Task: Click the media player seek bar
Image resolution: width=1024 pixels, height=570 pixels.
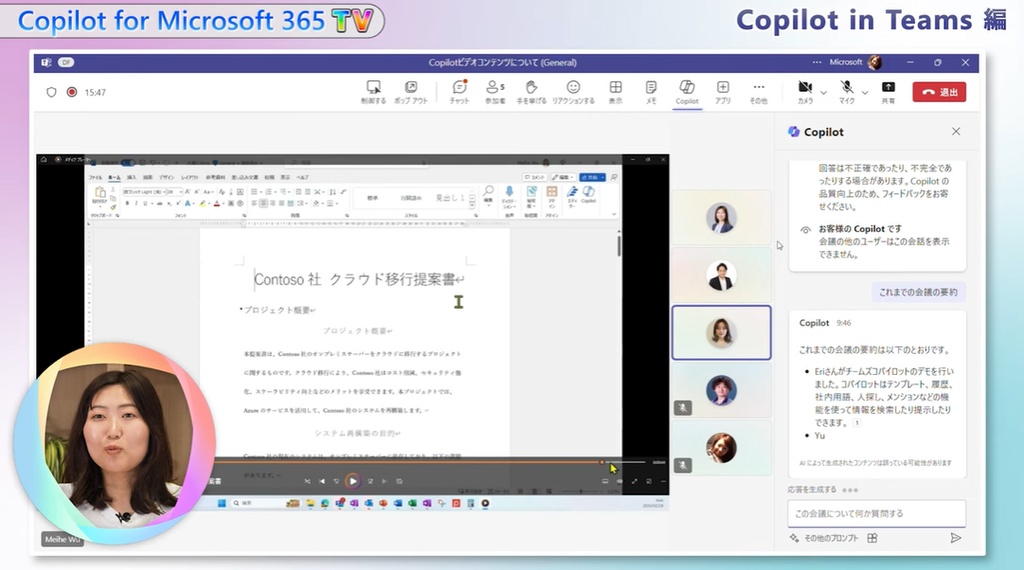Action: tap(431, 462)
